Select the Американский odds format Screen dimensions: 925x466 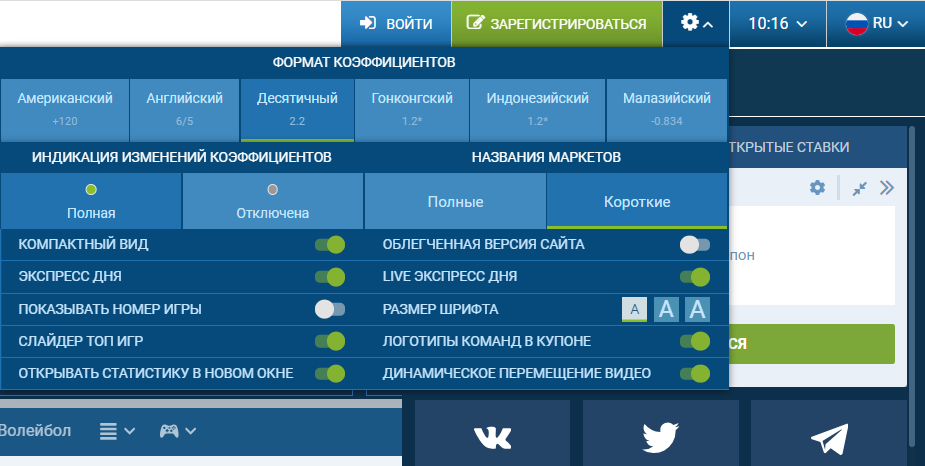point(65,109)
